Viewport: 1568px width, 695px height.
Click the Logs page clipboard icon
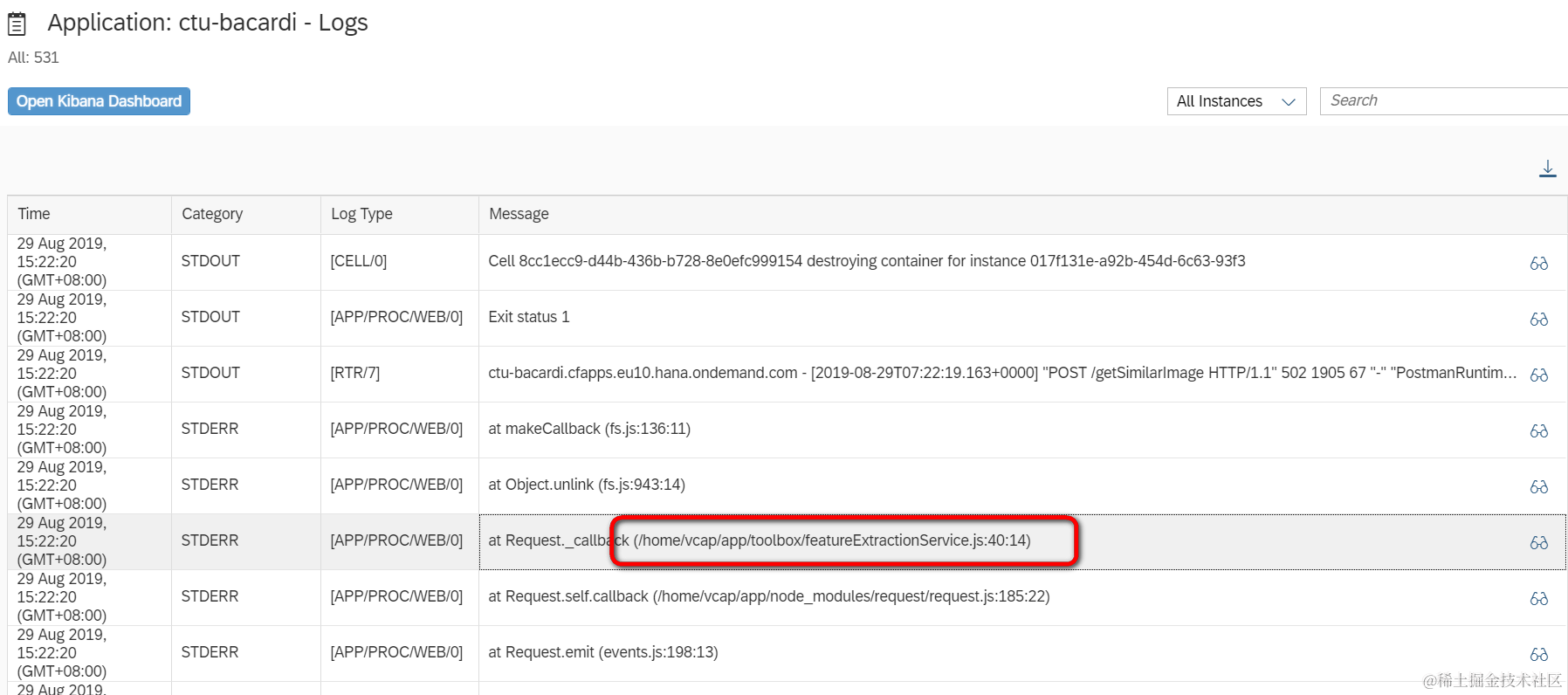click(17, 24)
